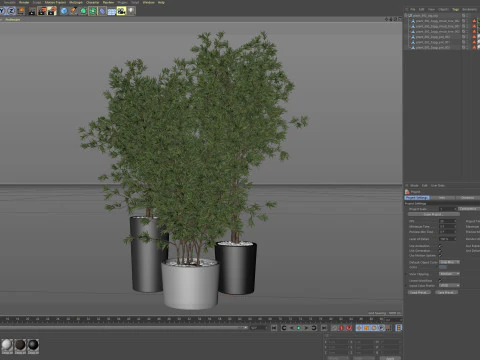The image size is (480, 360).
Task: Click green Play Forwards button
Action: coord(299,328)
